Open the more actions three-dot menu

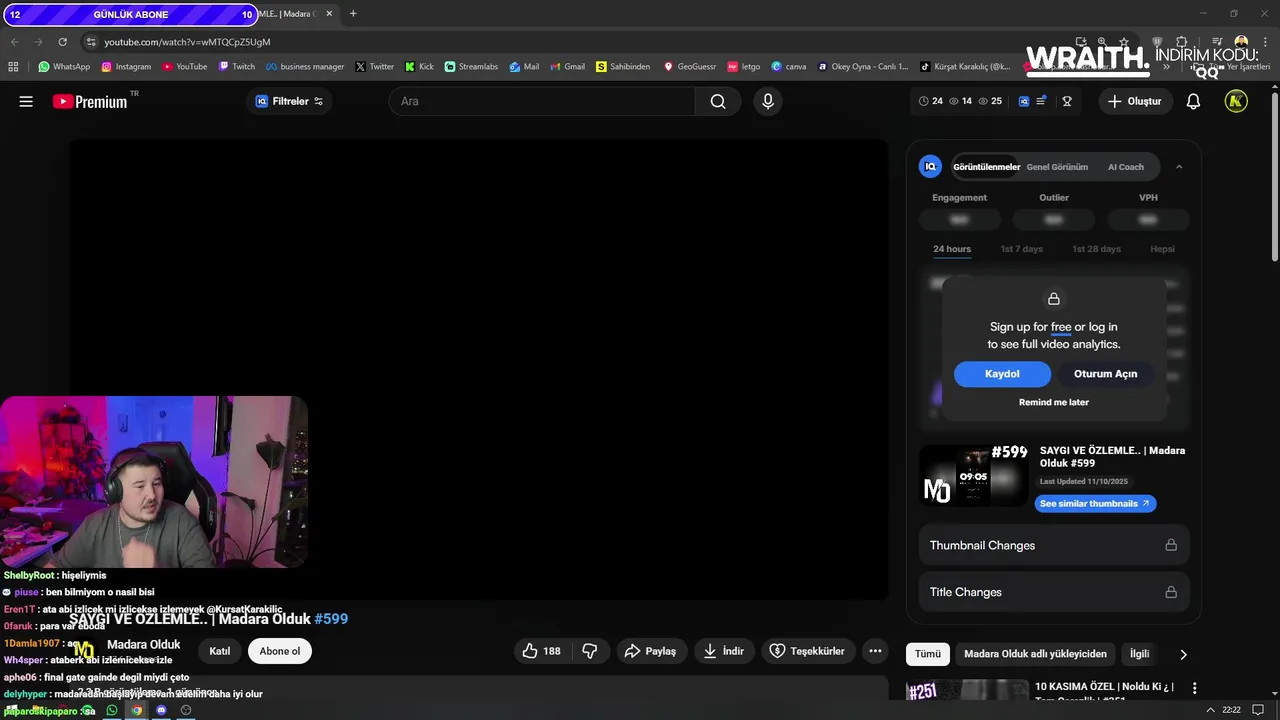[875, 651]
